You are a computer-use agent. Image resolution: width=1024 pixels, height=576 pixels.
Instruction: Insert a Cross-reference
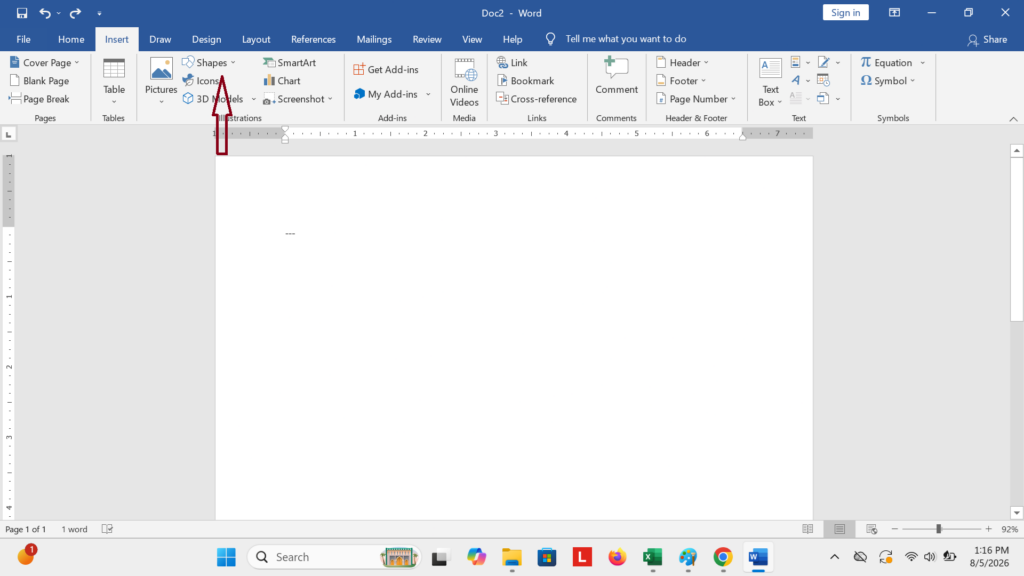click(x=536, y=99)
